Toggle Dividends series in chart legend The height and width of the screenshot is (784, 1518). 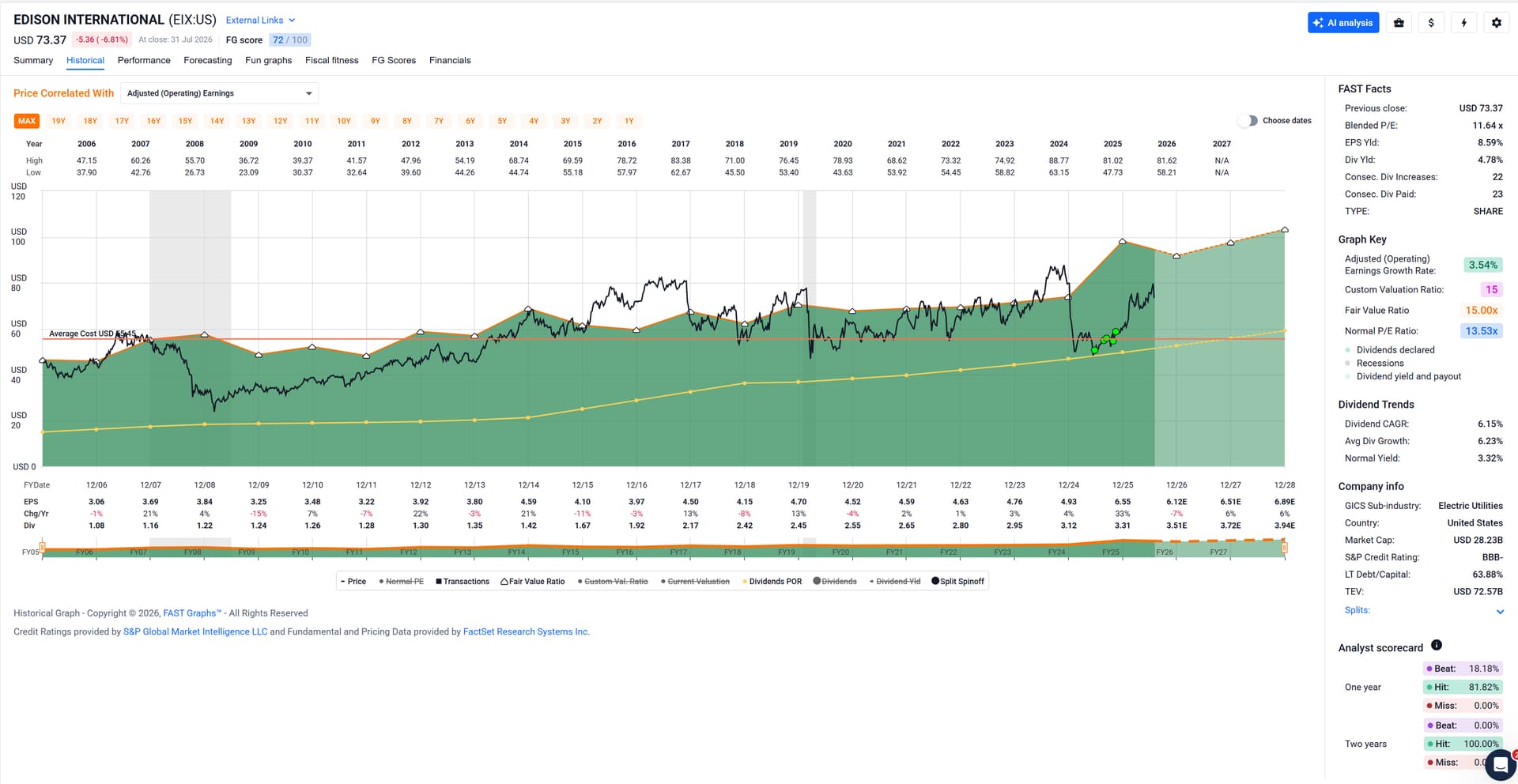click(835, 582)
